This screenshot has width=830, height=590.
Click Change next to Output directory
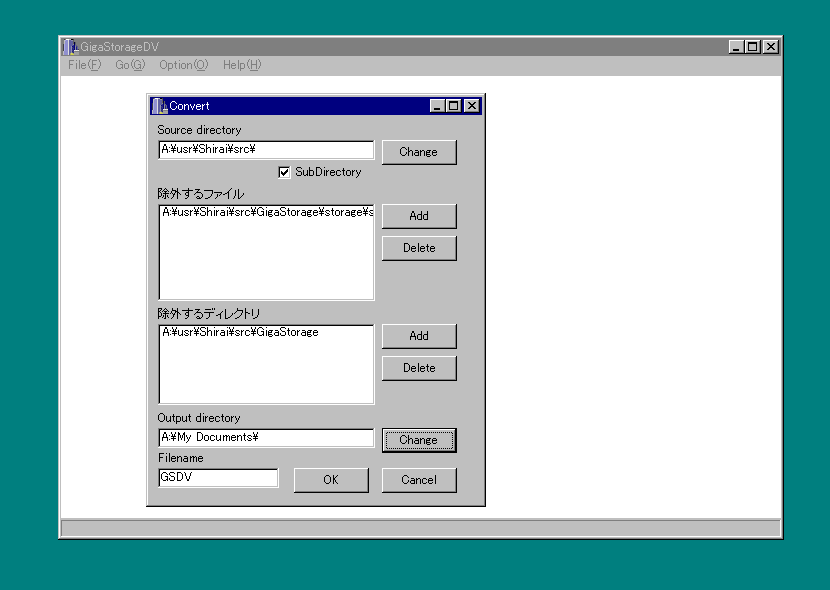419,440
